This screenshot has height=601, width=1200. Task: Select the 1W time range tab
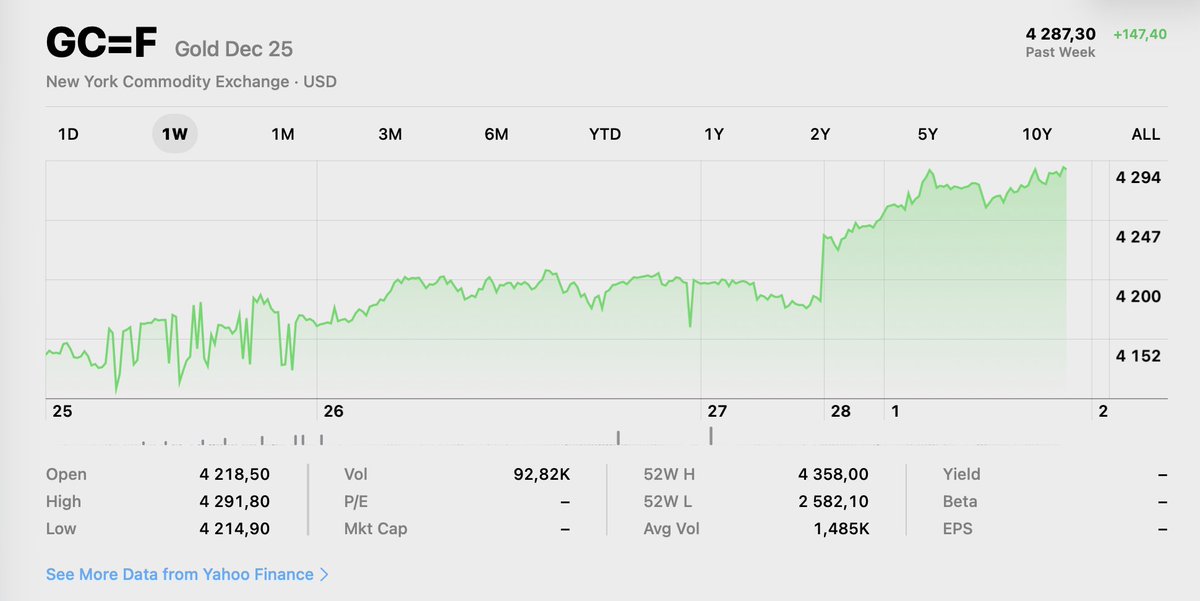tap(175, 134)
